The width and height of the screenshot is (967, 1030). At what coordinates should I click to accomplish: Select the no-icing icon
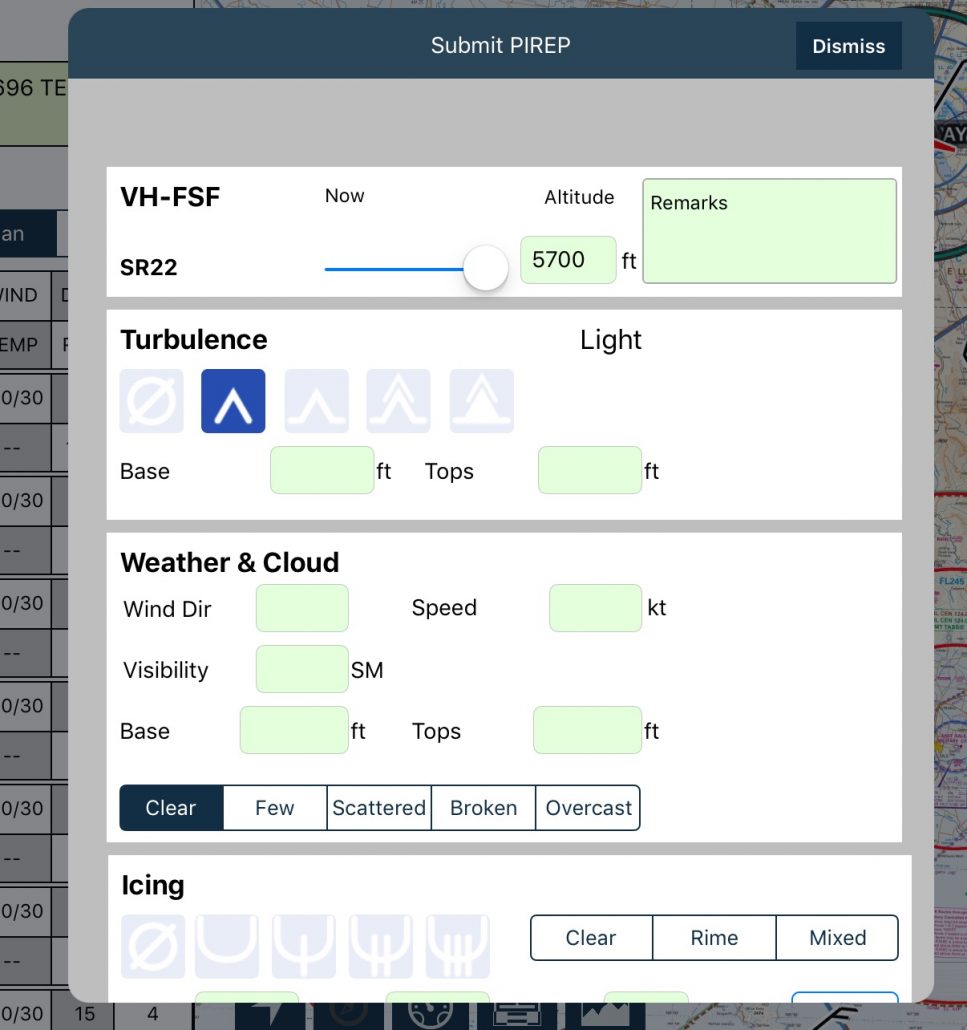151,944
